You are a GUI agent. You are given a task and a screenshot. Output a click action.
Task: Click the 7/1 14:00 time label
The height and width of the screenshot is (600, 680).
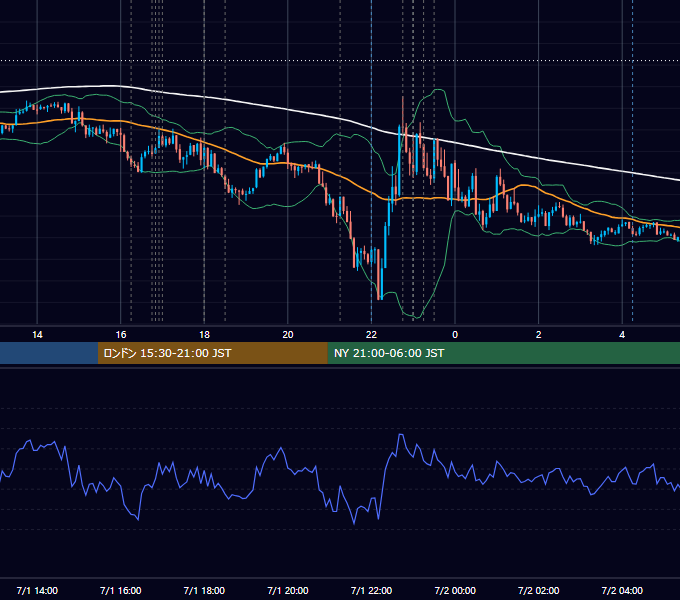tap(37, 590)
